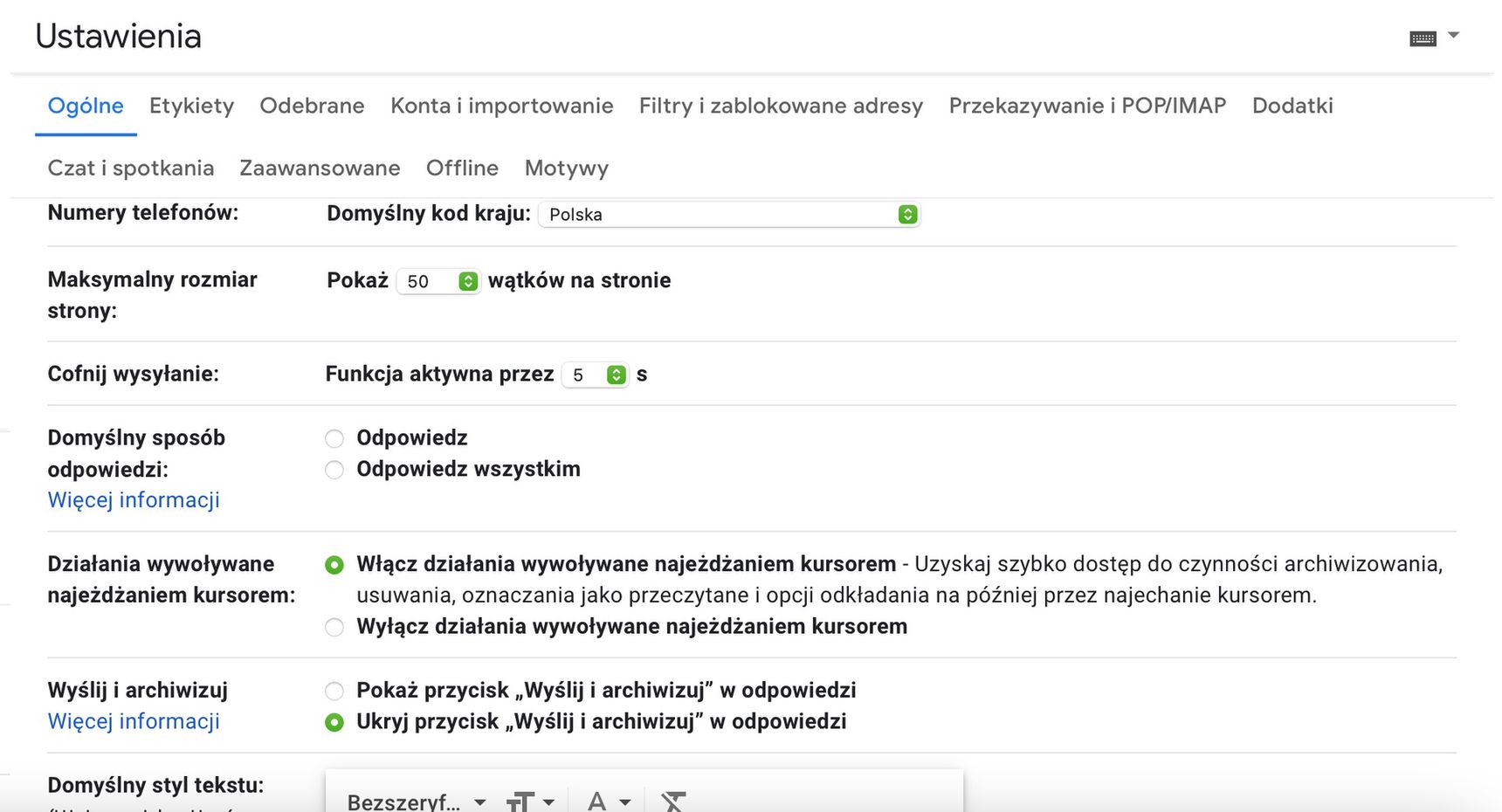The width and height of the screenshot is (1502, 812).
Task: Open the 50 threads per page dropdown
Action: coord(438,281)
